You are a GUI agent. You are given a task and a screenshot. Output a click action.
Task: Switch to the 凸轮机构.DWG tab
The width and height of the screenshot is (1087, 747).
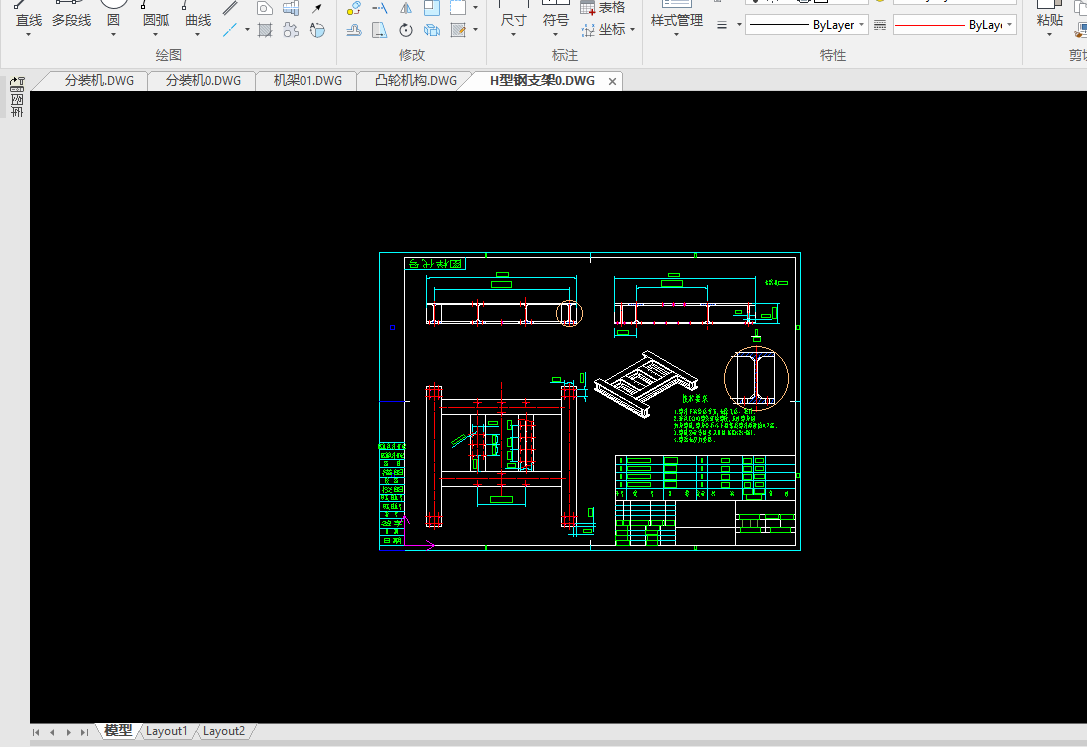point(415,80)
